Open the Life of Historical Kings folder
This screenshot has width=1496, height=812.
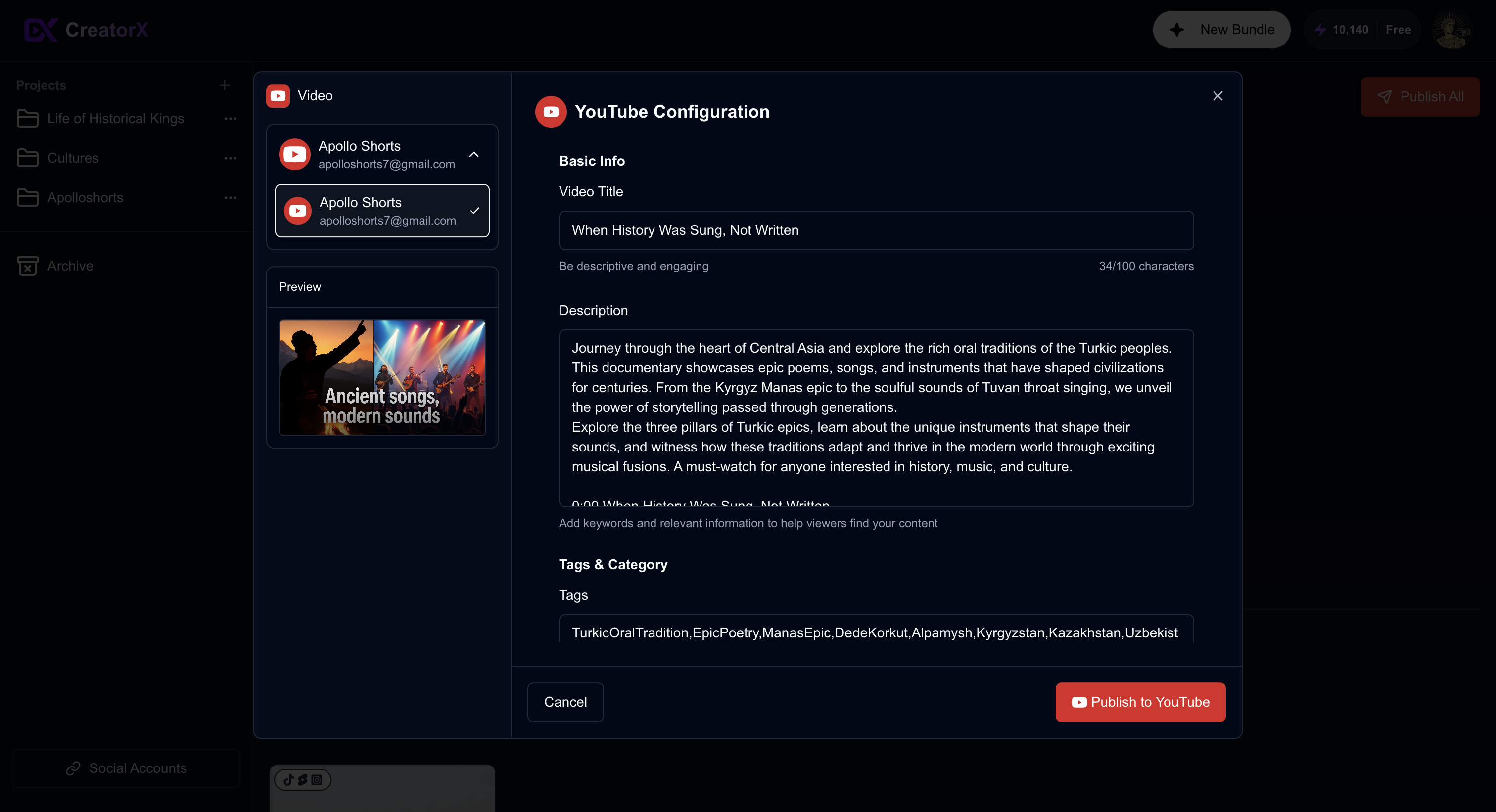[x=115, y=118]
